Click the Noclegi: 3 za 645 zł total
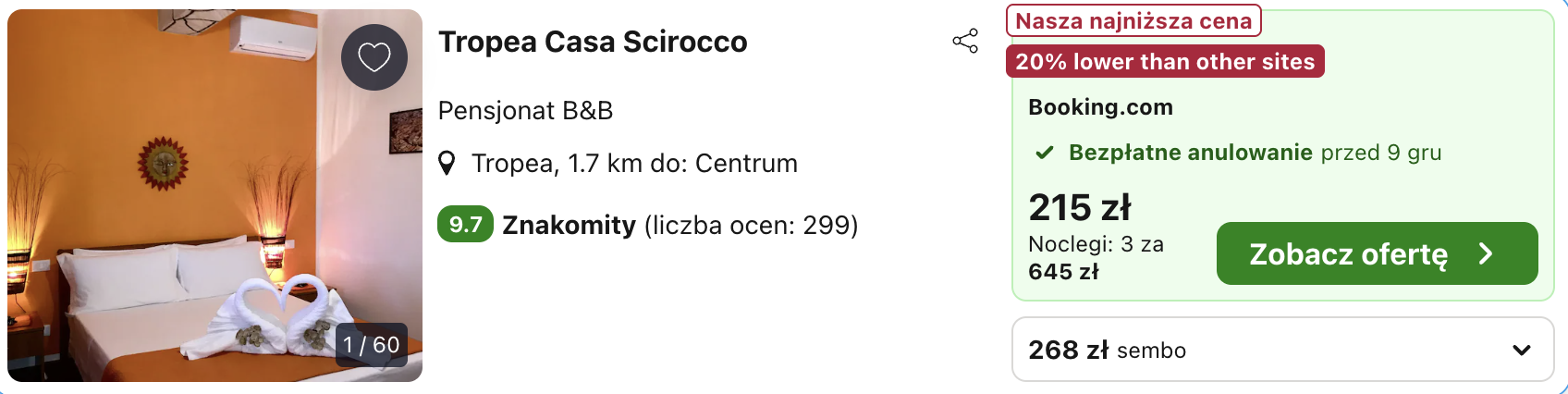 click(x=1096, y=258)
